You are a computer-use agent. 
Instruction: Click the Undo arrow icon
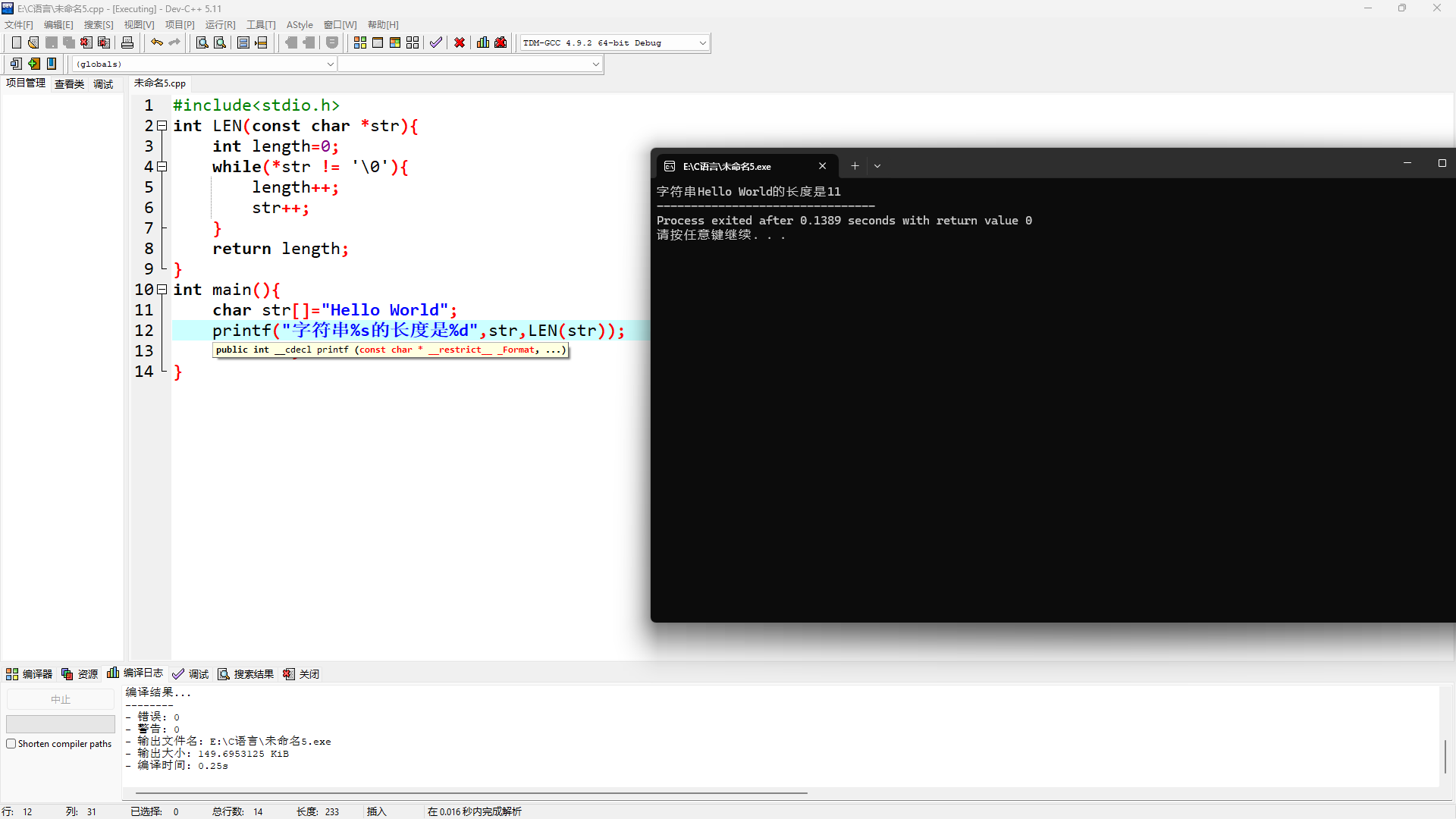[156, 42]
